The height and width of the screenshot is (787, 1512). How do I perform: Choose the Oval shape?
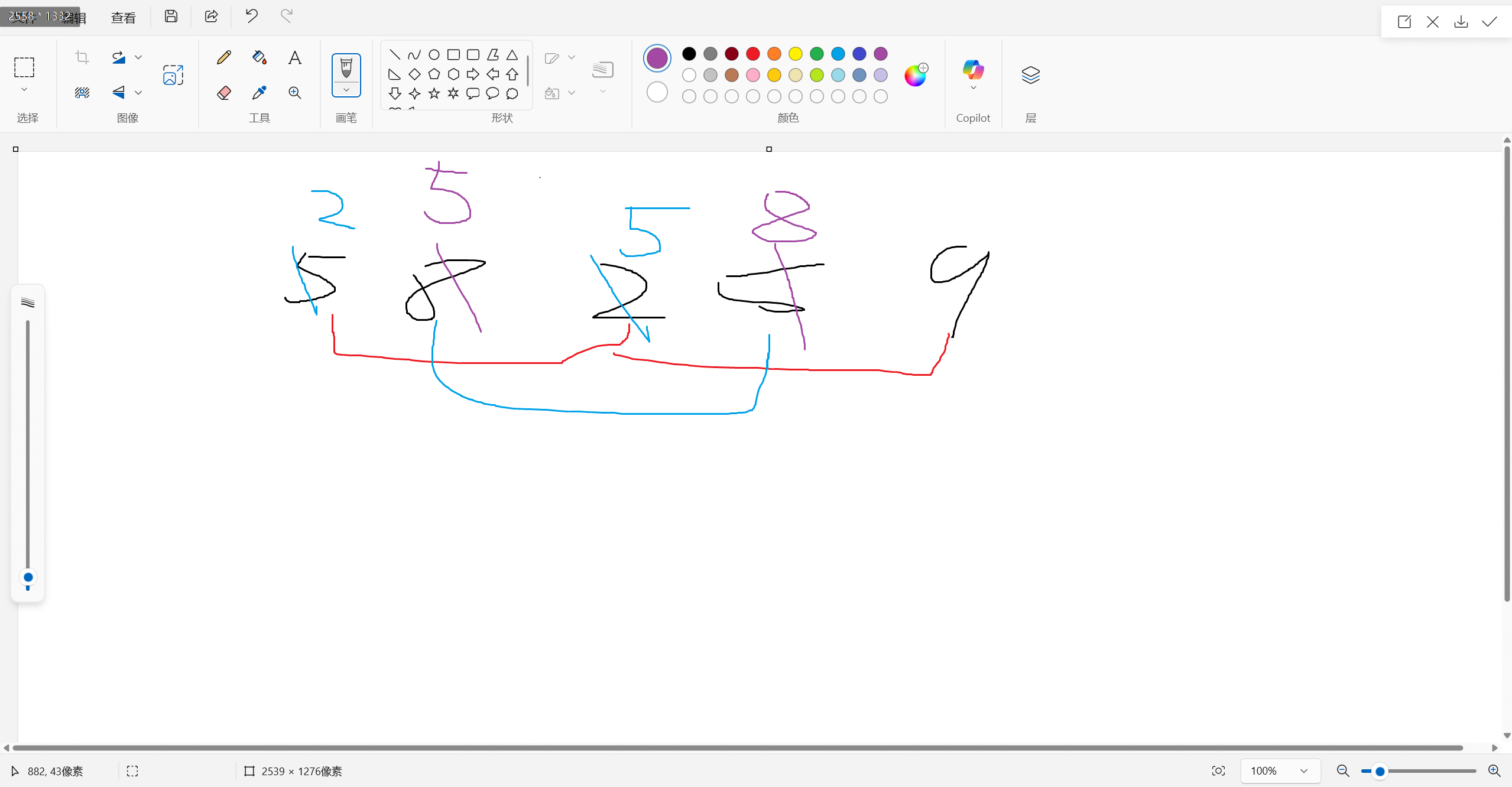tap(434, 55)
